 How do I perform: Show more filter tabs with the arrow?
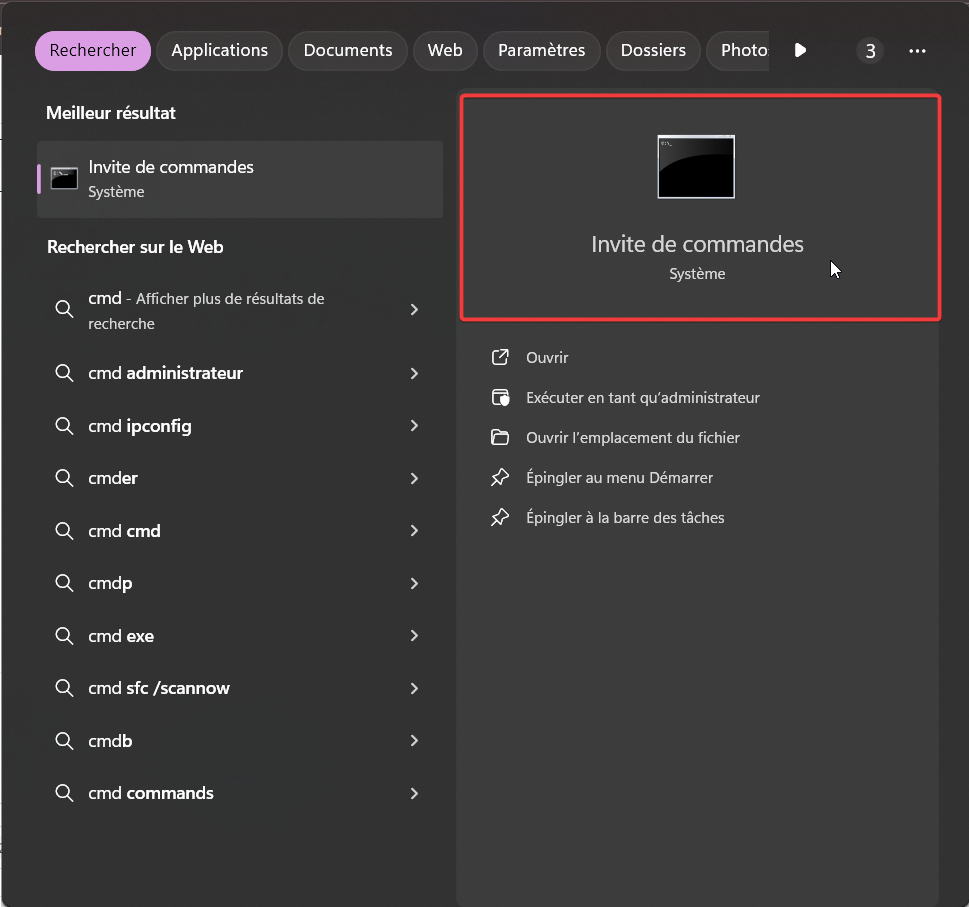click(x=800, y=51)
